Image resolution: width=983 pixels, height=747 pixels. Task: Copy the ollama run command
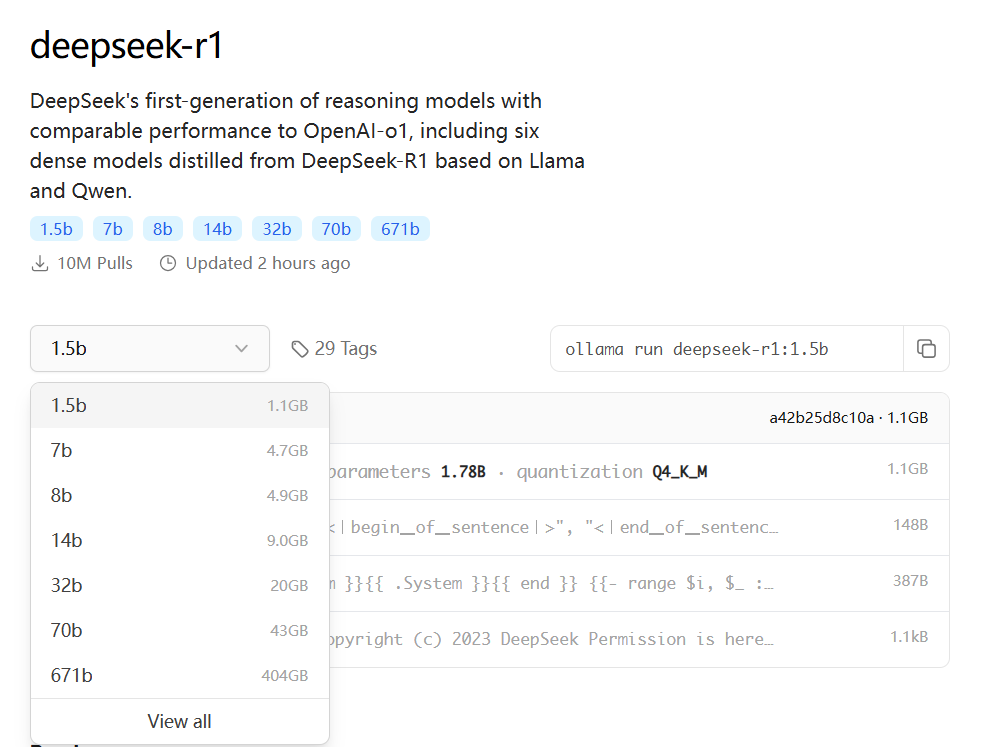(x=926, y=348)
